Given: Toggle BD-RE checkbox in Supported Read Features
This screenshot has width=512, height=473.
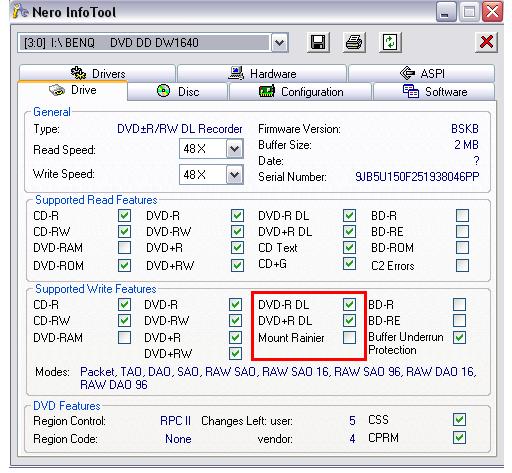Looking at the screenshot, I should coord(462,232).
